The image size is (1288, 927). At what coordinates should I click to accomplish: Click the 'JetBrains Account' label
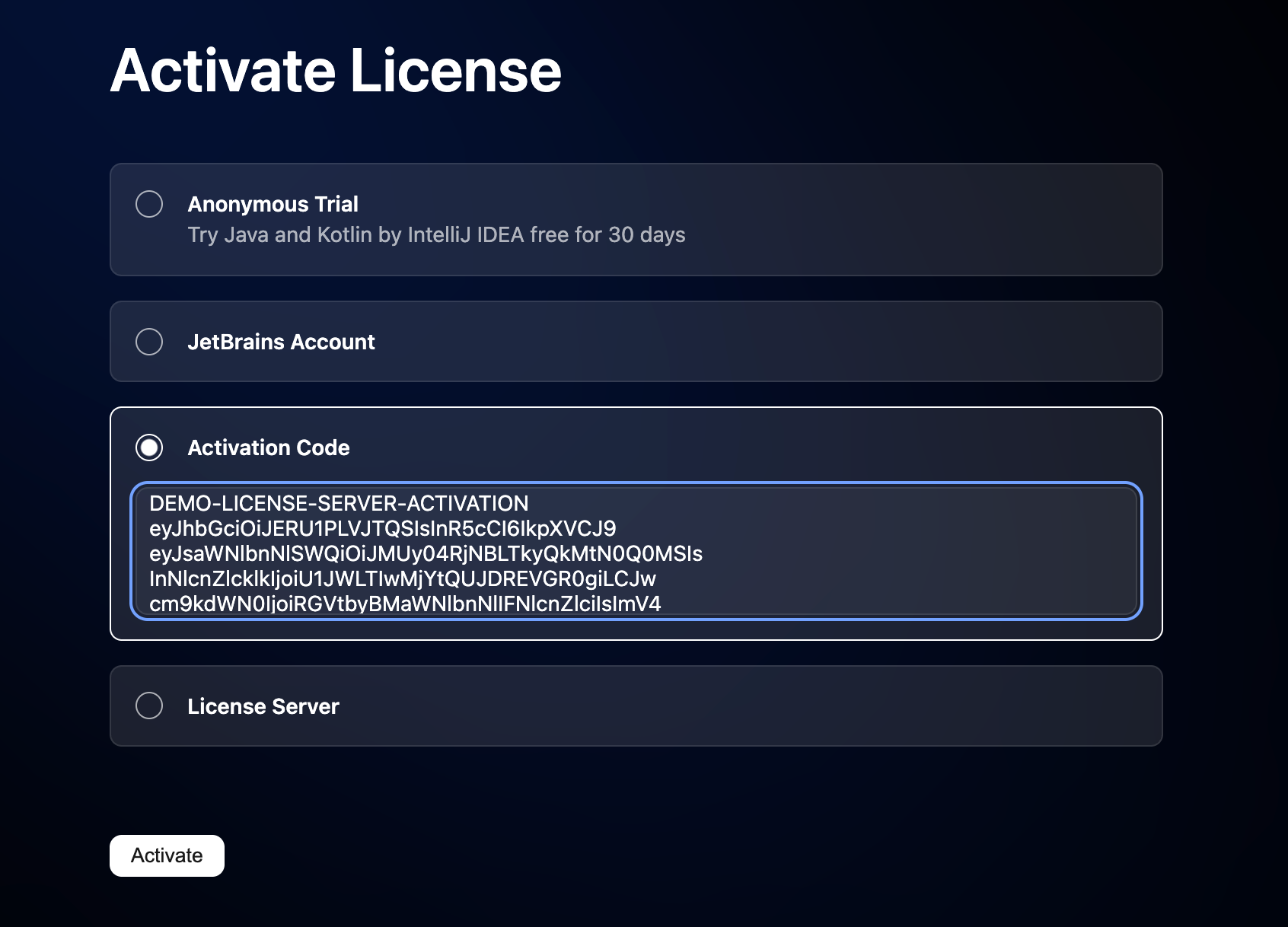point(281,342)
